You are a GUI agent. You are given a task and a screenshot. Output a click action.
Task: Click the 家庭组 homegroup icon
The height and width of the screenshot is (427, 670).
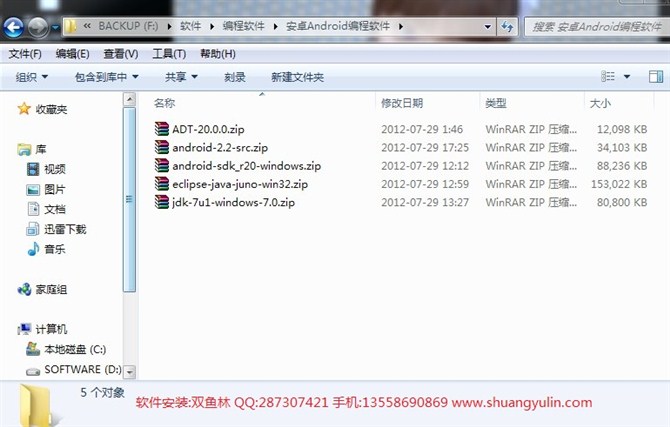pyautogui.click(x=24, y=289)
